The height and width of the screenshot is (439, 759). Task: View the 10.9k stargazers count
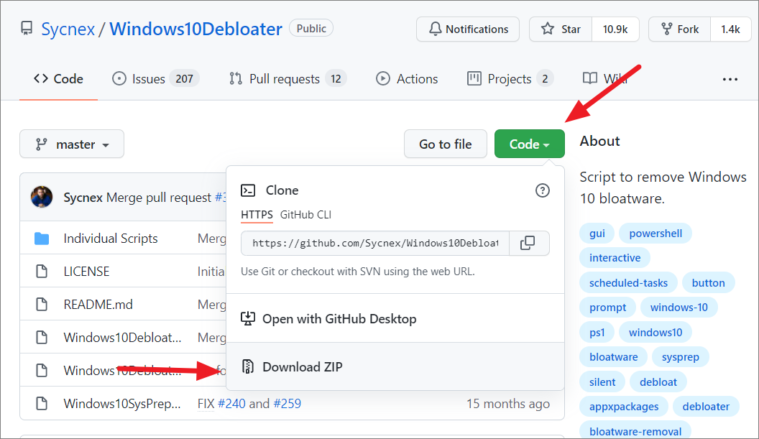615,29
